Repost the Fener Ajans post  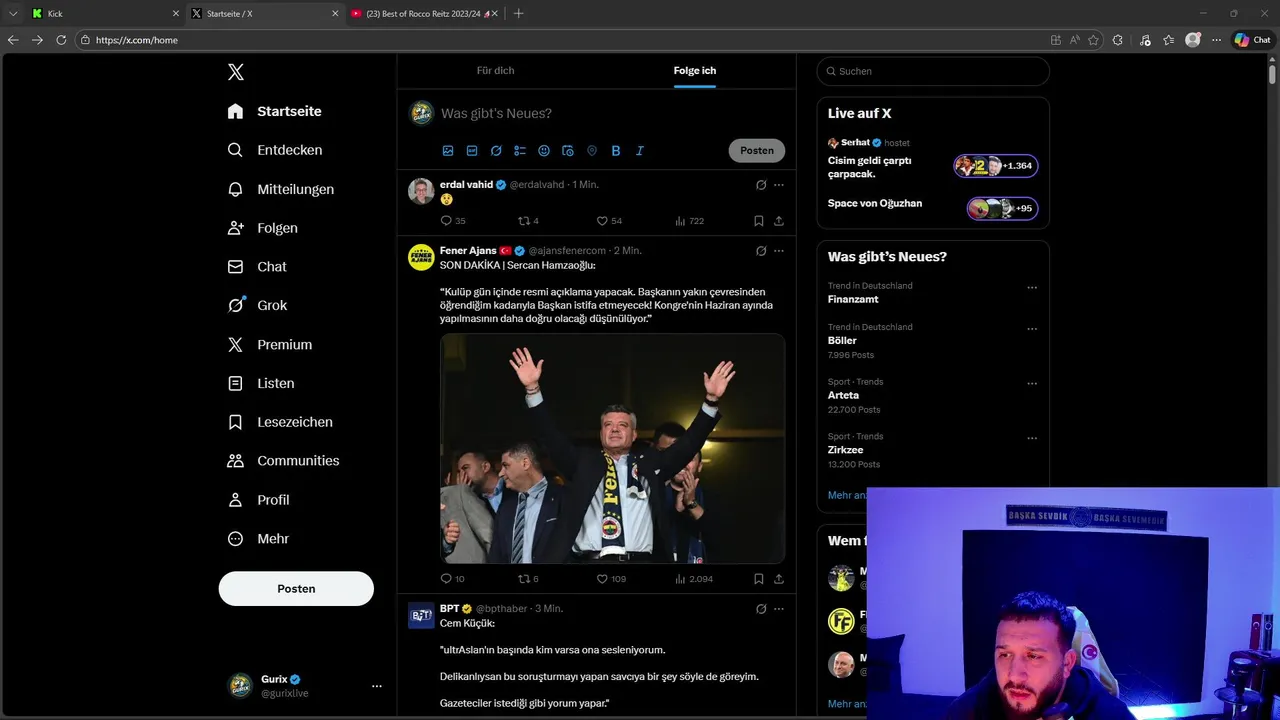pos(523,579)
